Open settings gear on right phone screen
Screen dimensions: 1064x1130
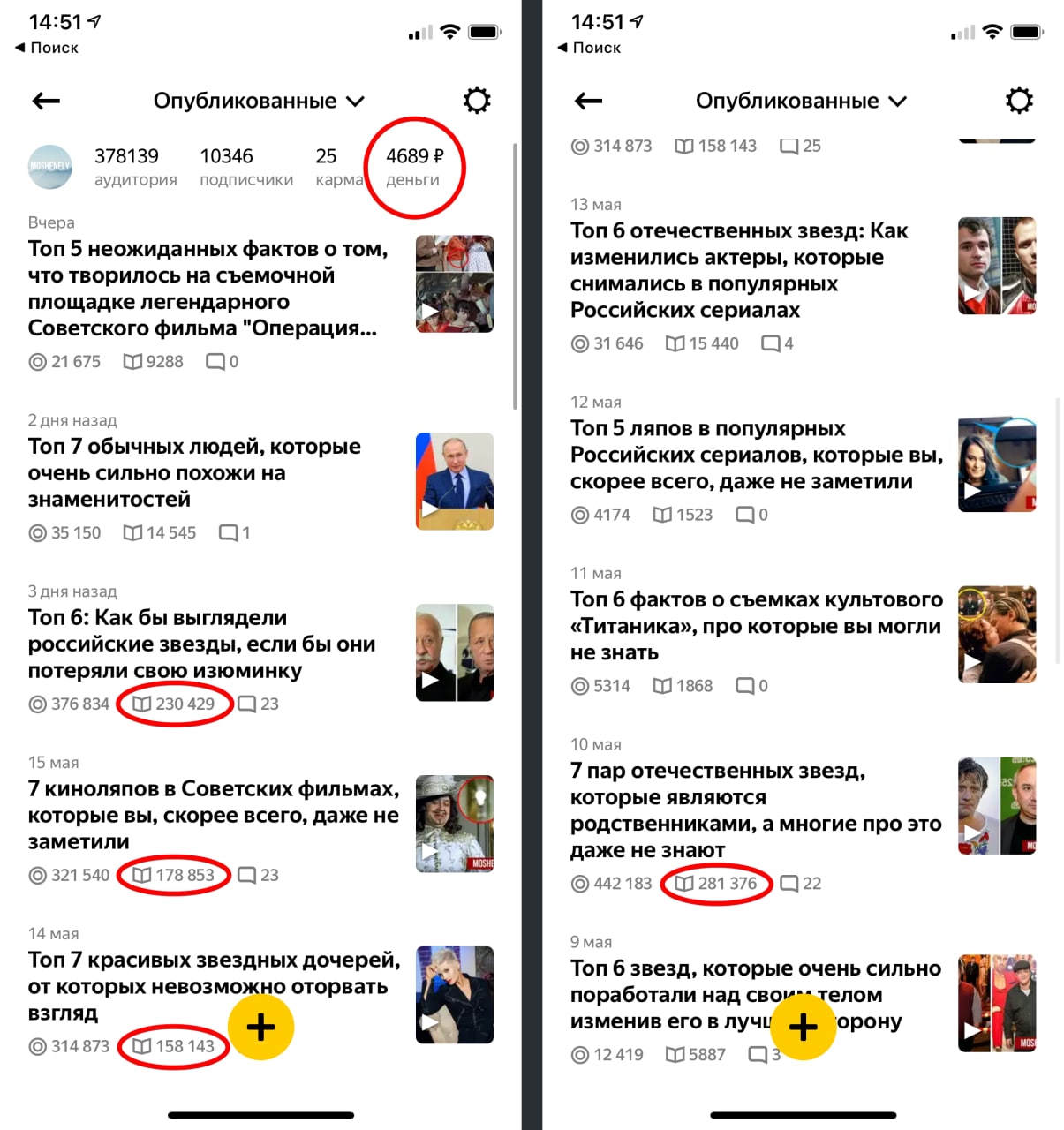(1019, 101)
